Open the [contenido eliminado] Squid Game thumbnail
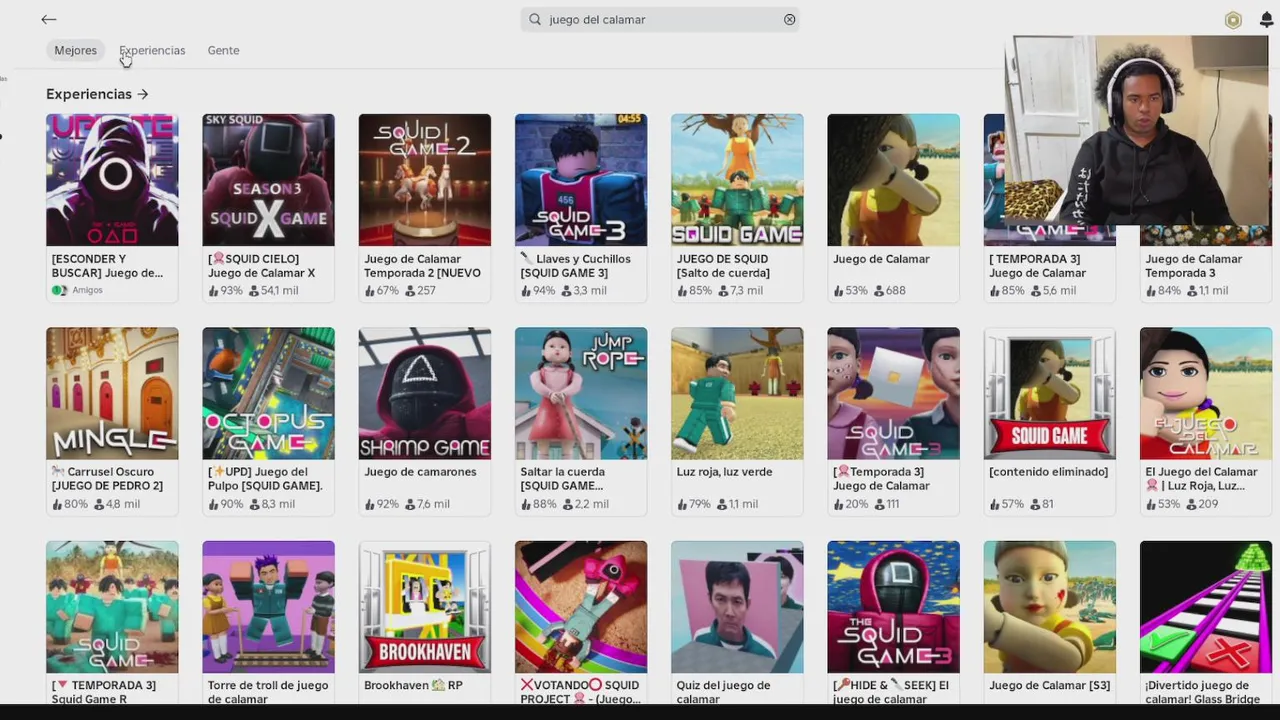 1050,393
